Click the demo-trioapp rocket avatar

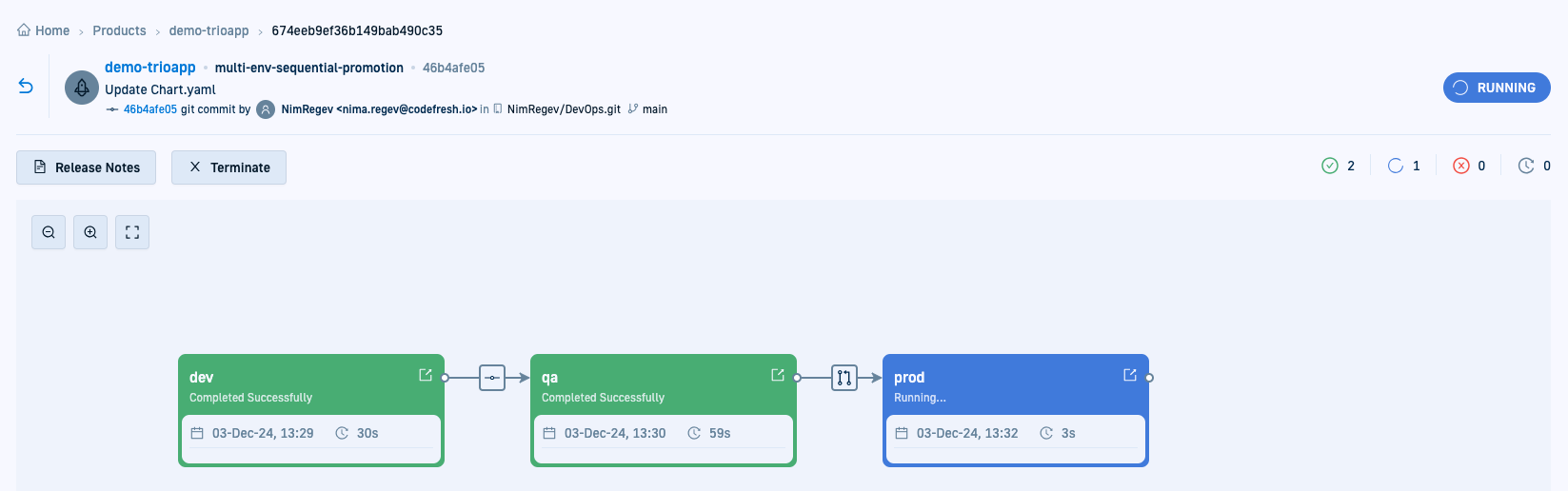(x=82, y=88)
